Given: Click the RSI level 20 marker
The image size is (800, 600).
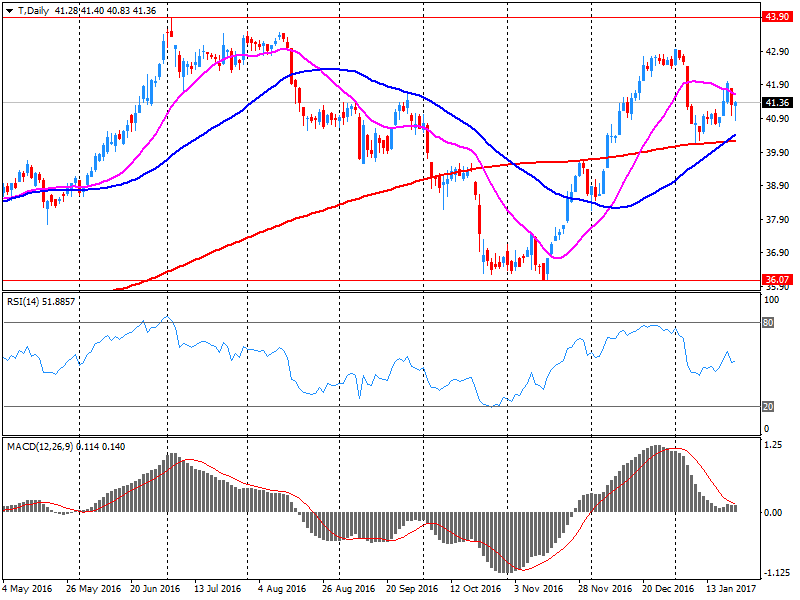Looking at the screenshot, I should (768, 407).
